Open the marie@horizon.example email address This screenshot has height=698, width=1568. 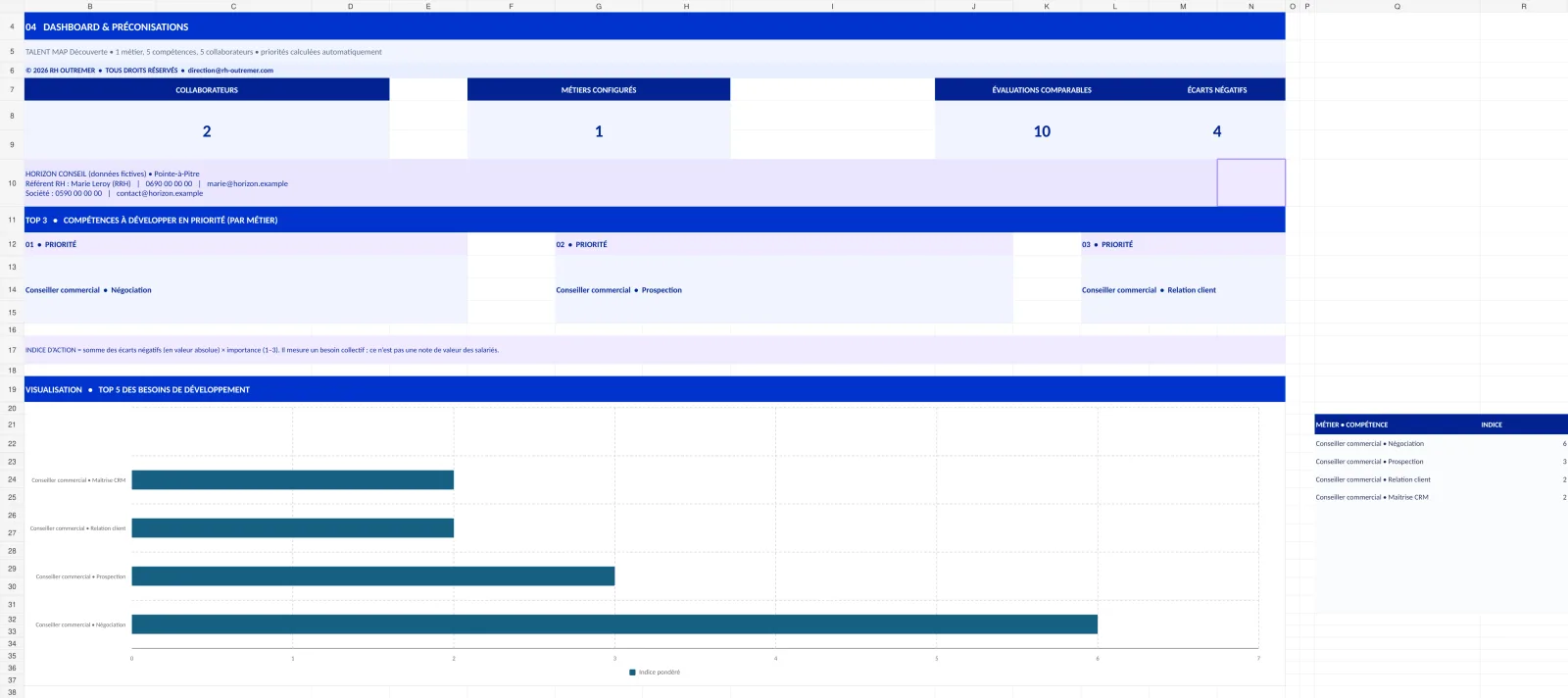[x=247, y=183]
